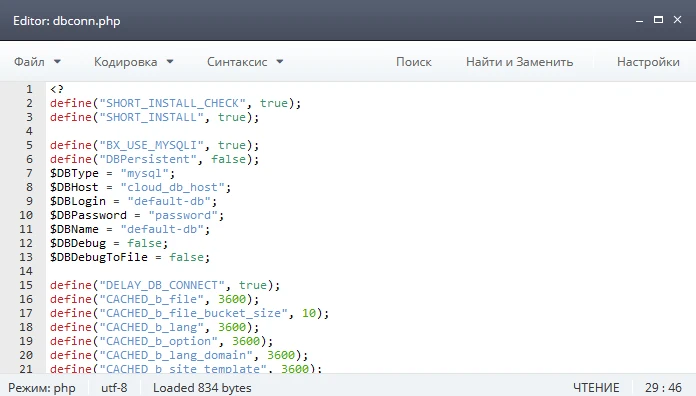Click the $DBLogin variable
The height and width of the screenshot is (396, 696).
coord(78,201)
